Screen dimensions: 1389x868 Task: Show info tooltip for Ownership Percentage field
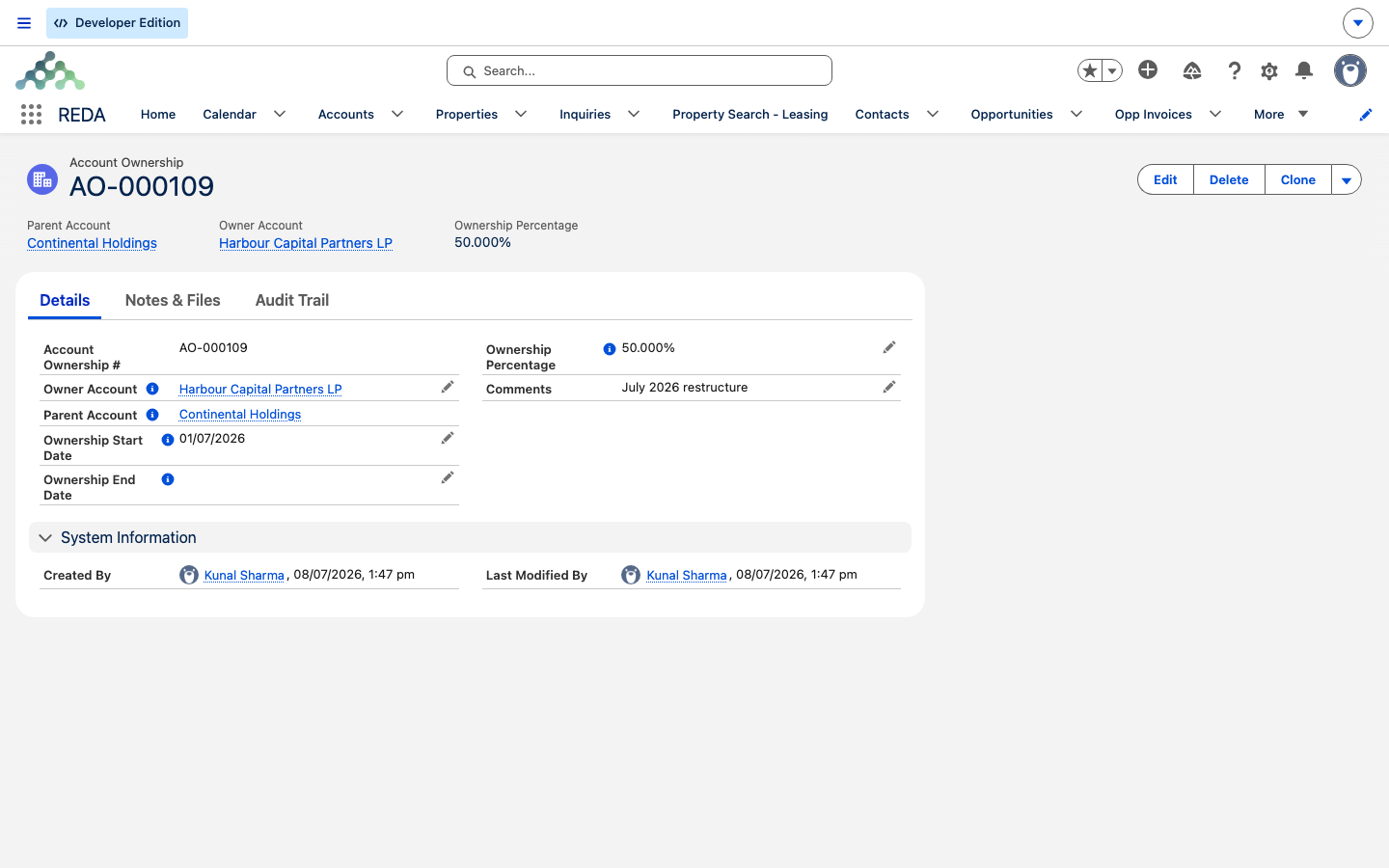(x=610, y=349)
